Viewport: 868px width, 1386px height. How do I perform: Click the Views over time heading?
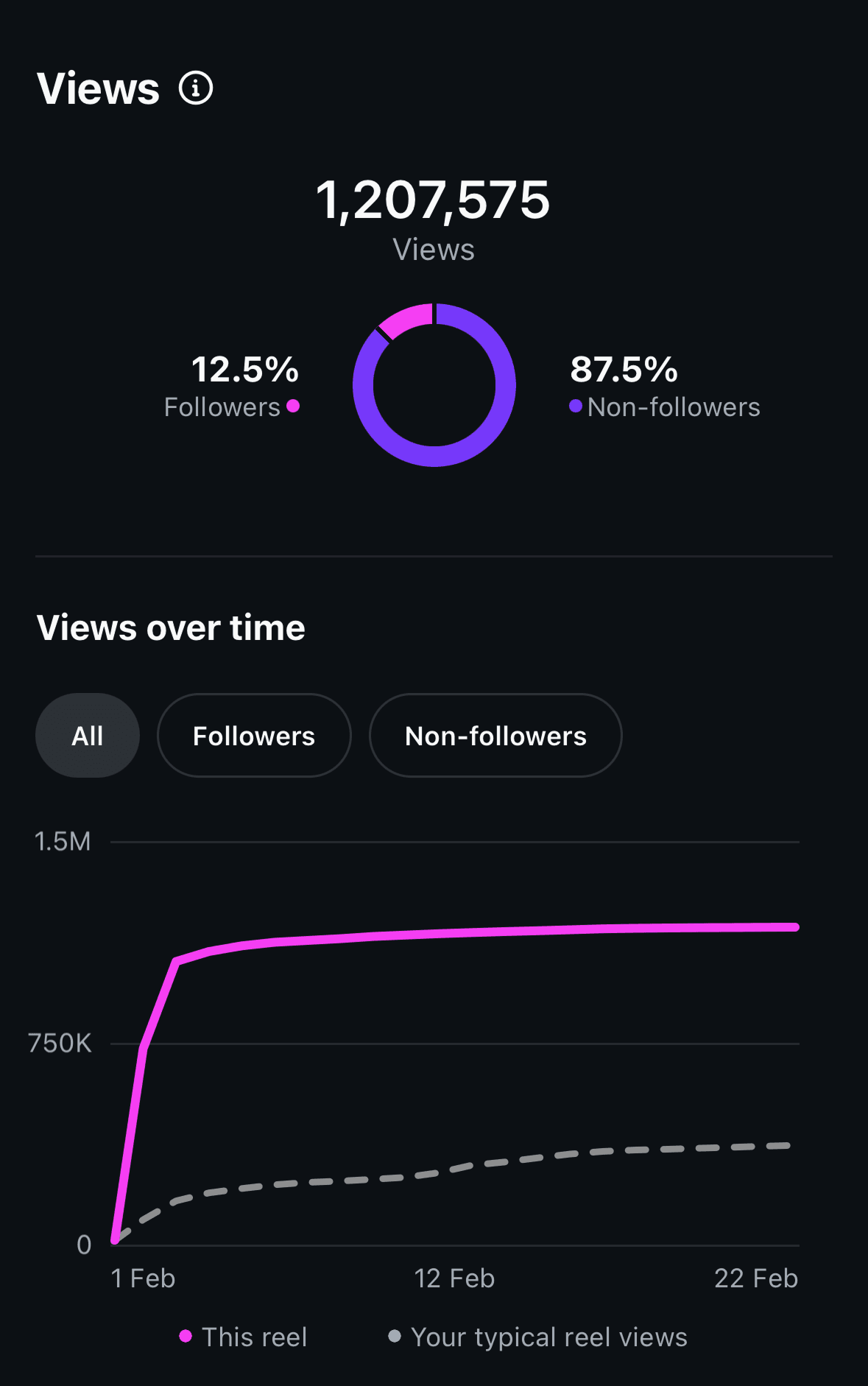coord(171,628)
